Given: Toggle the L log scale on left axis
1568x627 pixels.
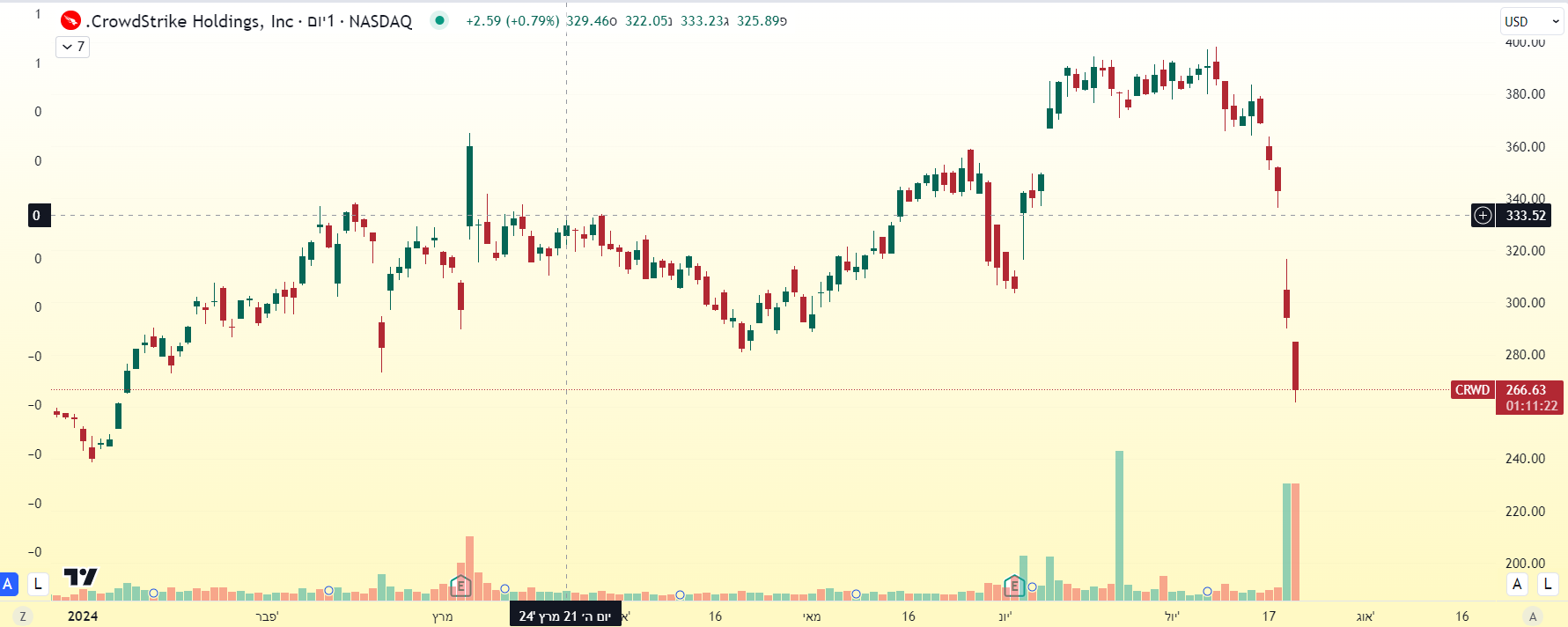Looking at the screenshot, I should [38, 583].
